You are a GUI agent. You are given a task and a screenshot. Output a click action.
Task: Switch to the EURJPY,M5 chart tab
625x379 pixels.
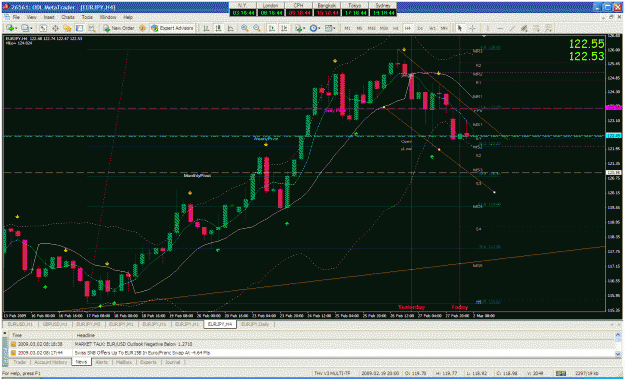pyautogui.click(x=88, y=324)
